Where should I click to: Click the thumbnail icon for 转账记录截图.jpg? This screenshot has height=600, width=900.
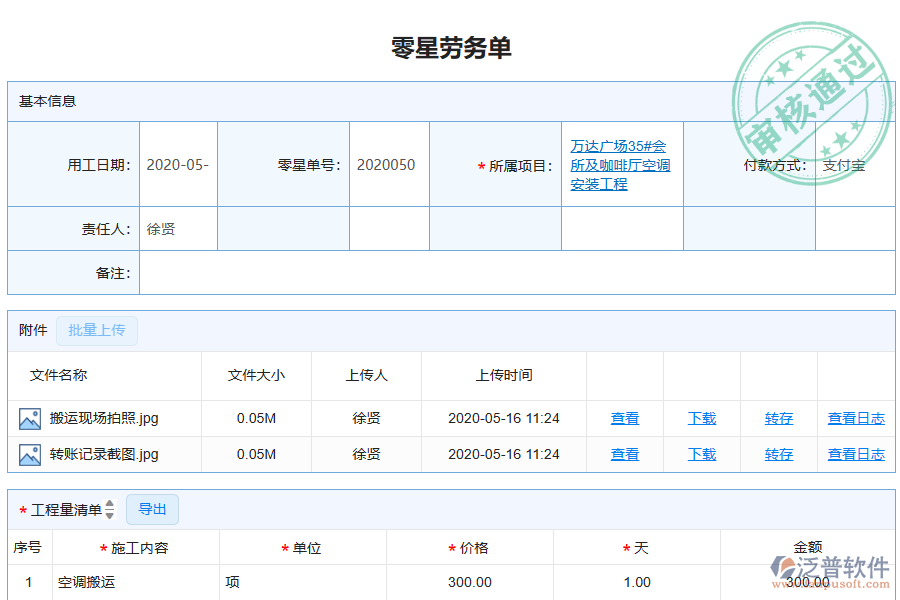pos(30,454)
